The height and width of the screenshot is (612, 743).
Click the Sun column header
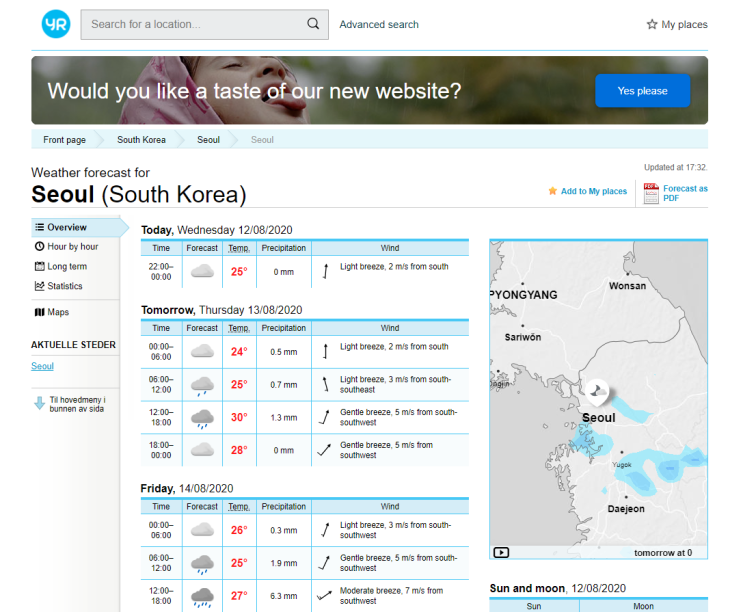click(534, 606)
